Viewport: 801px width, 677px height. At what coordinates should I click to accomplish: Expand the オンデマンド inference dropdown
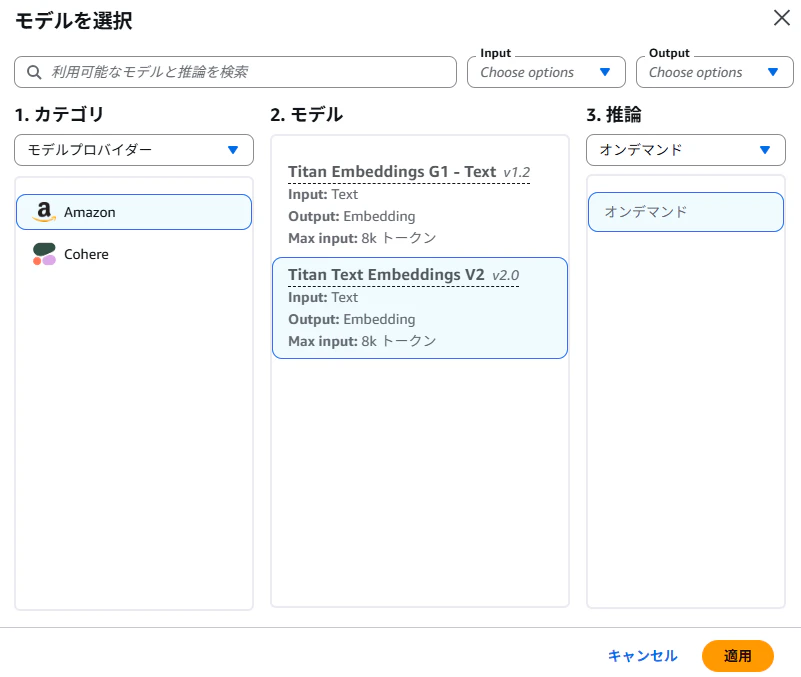click(x=686, y=150)
